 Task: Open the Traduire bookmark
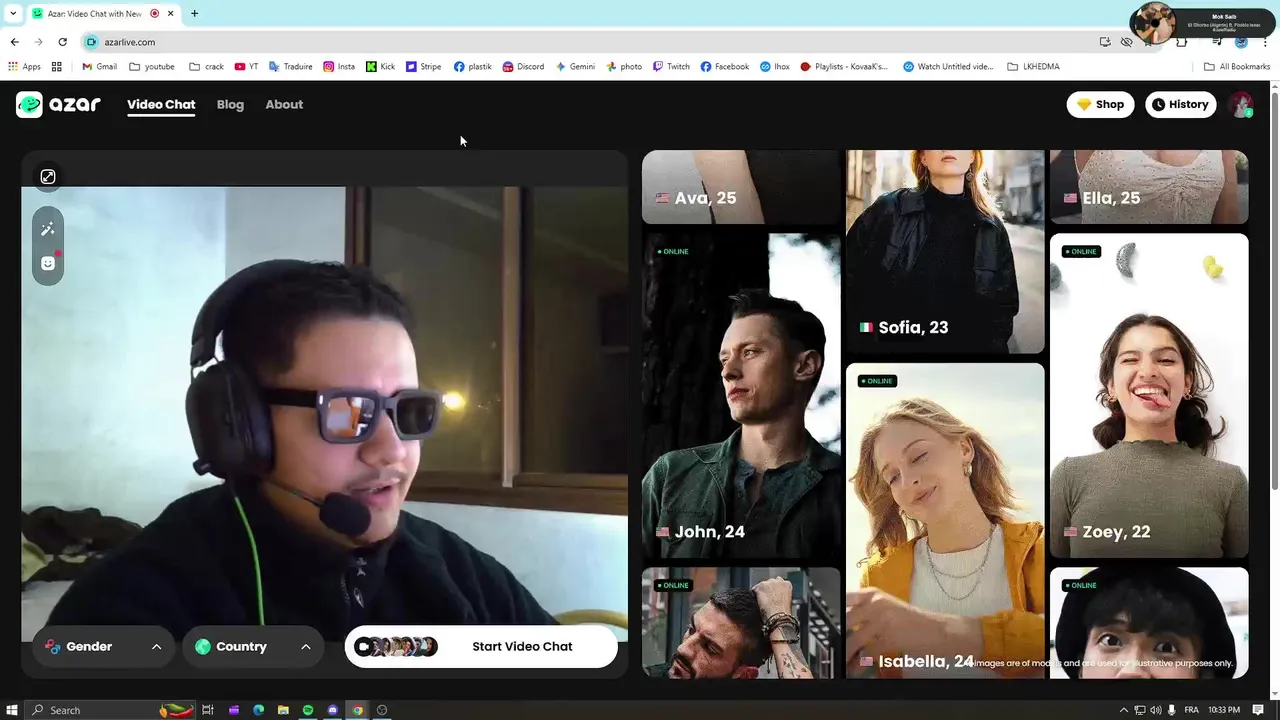point(291,67)
